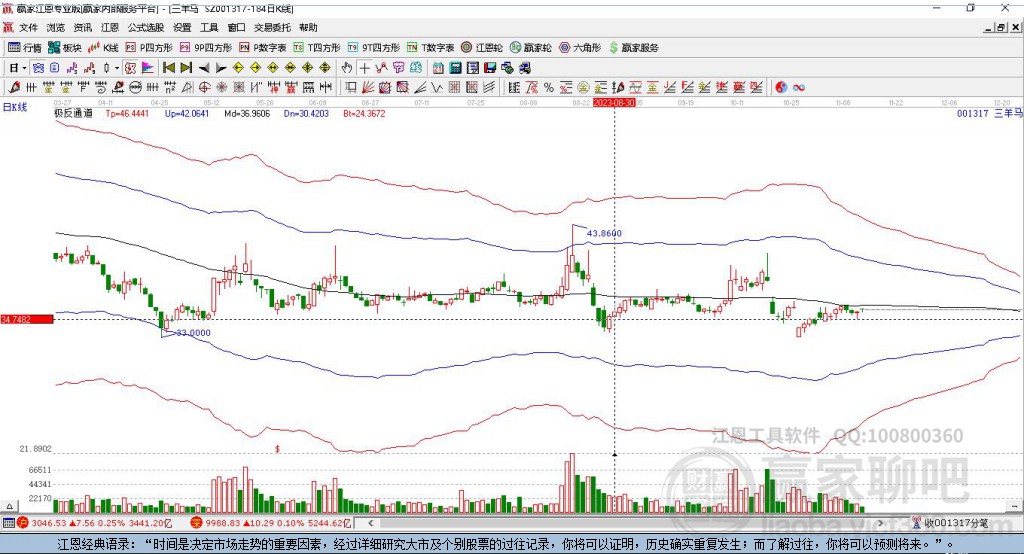
Task: Open the 设置 menu
Action: (x=182, y=27)
